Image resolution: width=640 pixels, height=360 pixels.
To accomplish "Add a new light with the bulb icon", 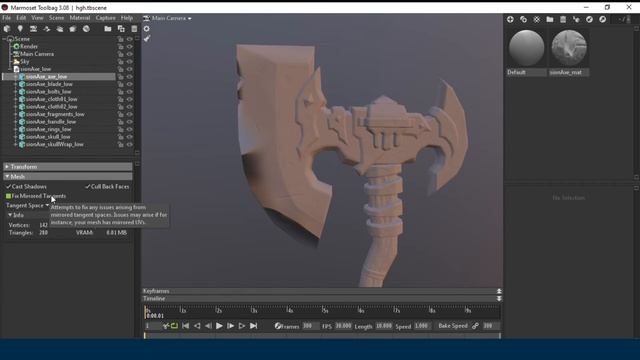I will pos(20,29).
